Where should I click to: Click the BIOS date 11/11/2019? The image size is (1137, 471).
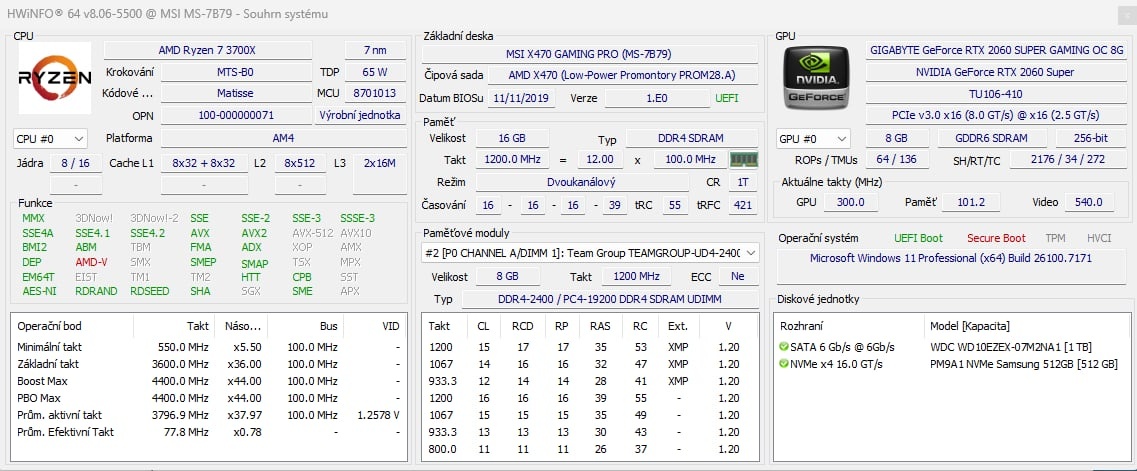521,98
